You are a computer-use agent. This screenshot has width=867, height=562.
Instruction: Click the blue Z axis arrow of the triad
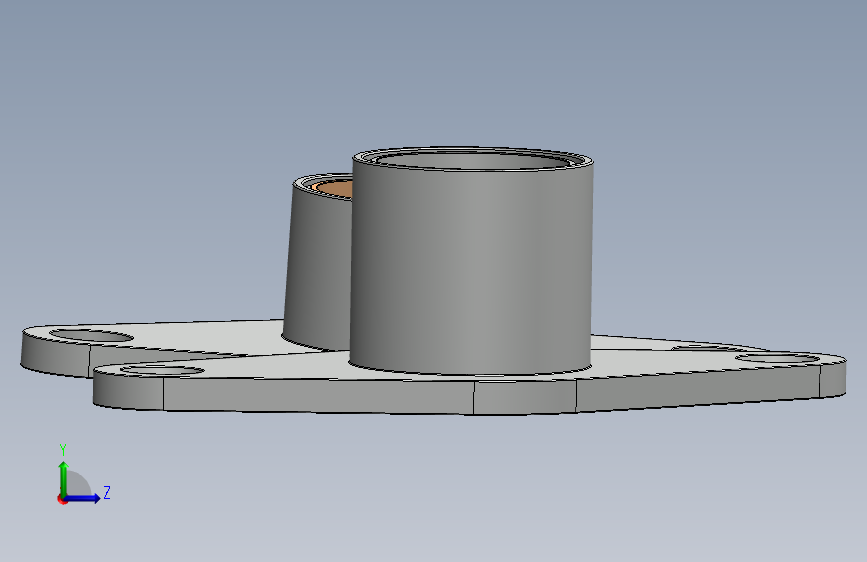click(x=83, y=498)
